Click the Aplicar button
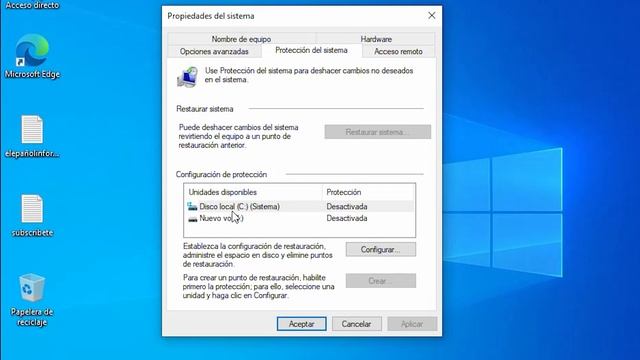Screen dimensions: 640x360 click(x=412, y=324)
